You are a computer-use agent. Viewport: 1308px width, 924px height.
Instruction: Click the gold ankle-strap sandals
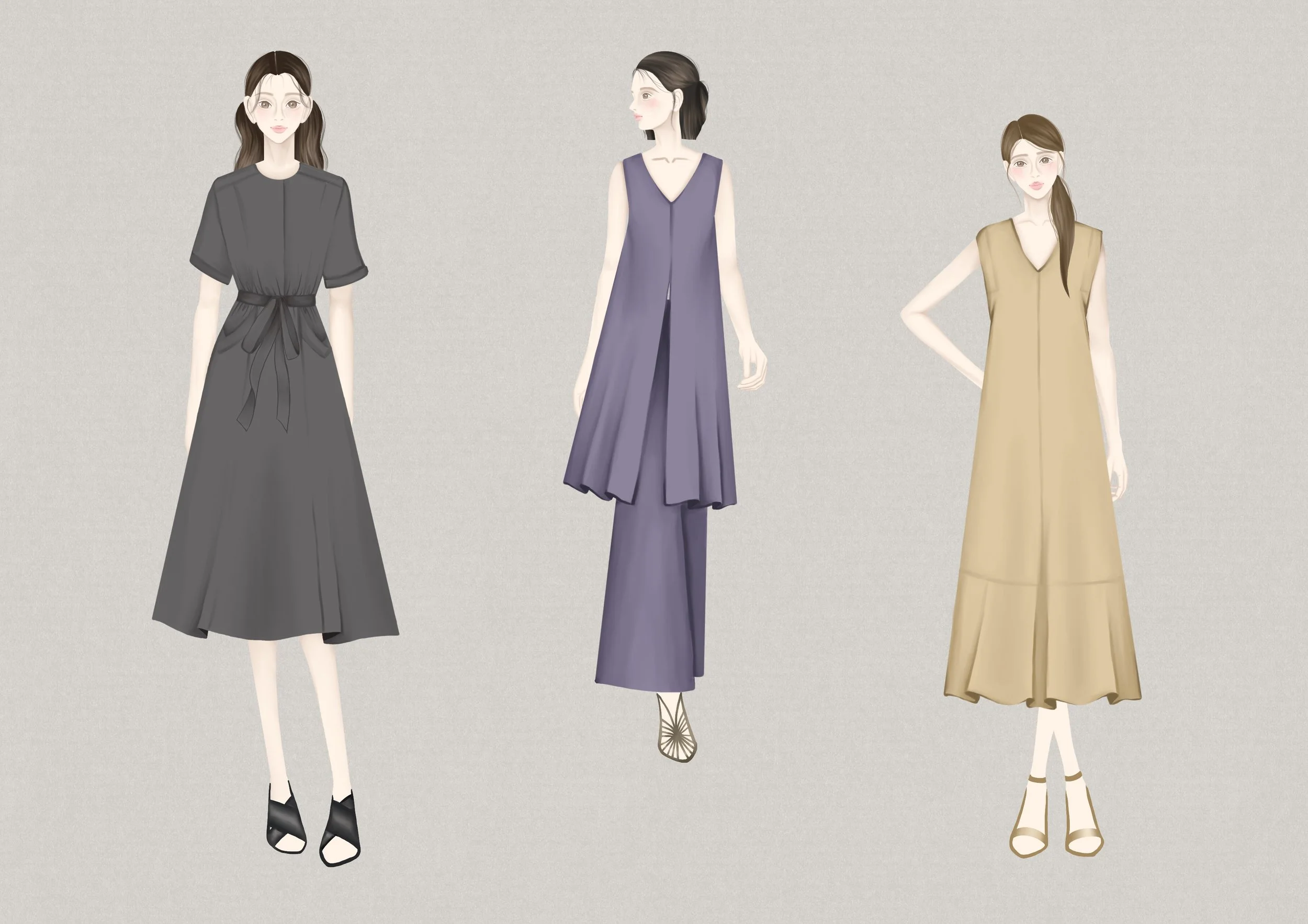[1056, 814]
